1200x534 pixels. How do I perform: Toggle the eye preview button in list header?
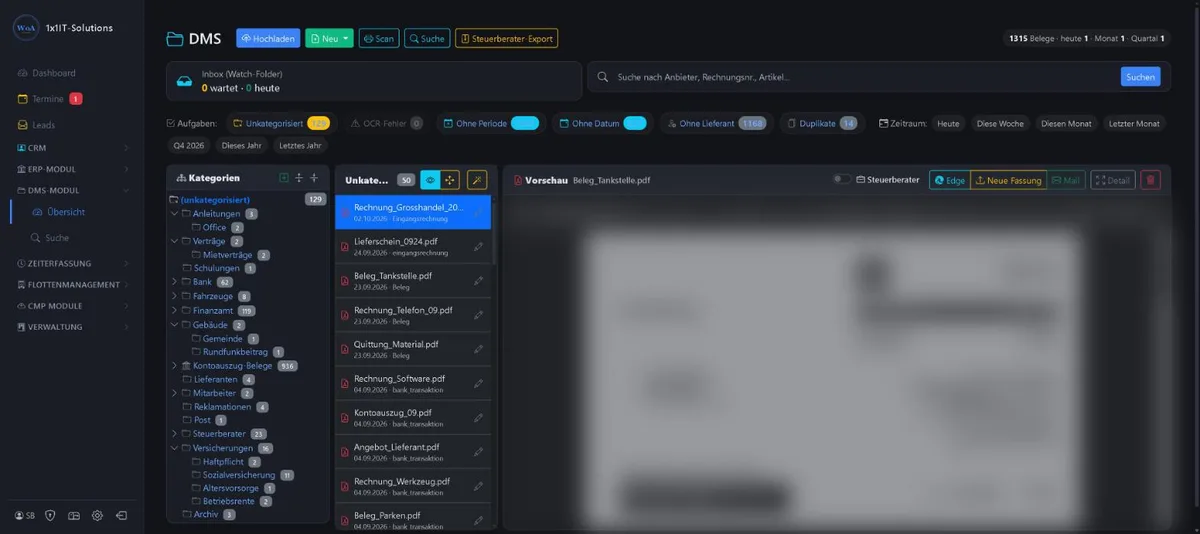[x=430, y=180]
